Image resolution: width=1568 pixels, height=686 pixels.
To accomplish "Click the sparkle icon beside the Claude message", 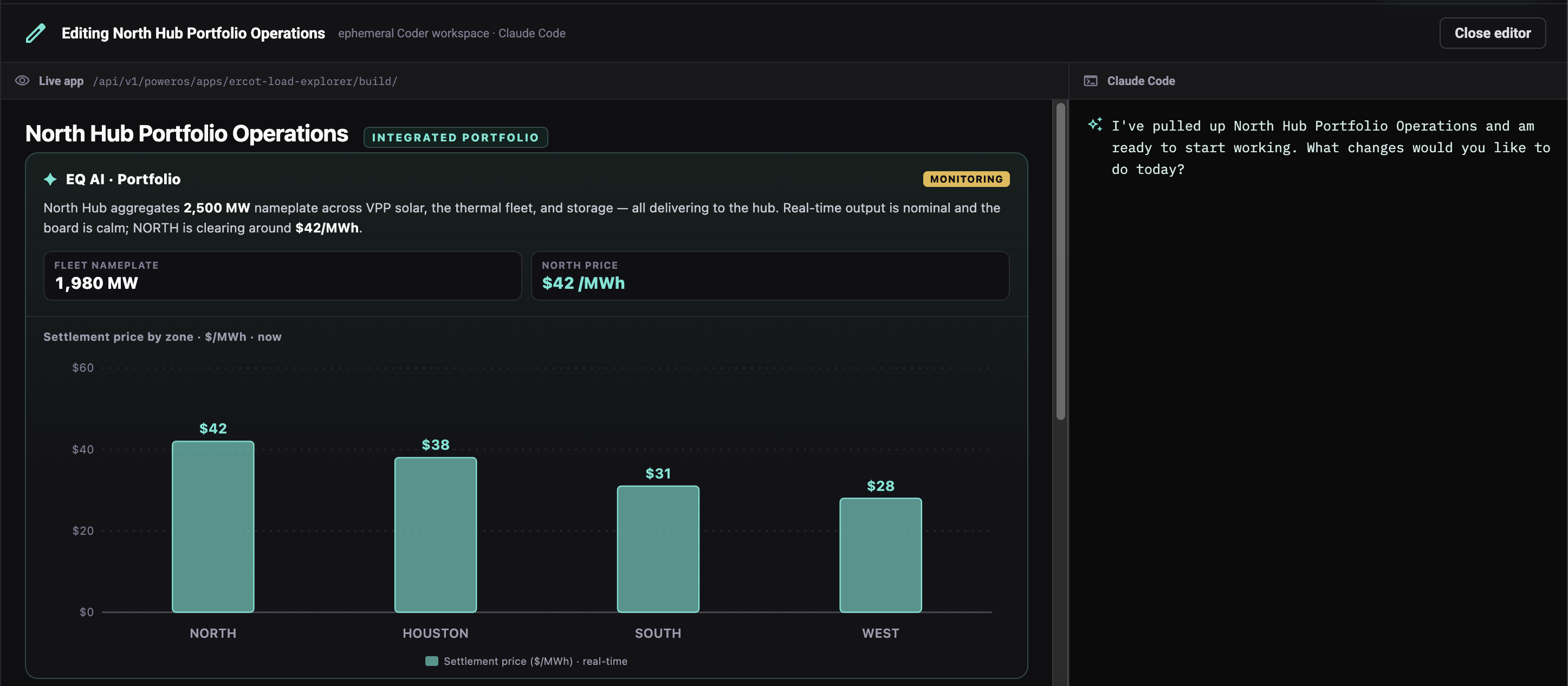I will (x=1095, y=124).
